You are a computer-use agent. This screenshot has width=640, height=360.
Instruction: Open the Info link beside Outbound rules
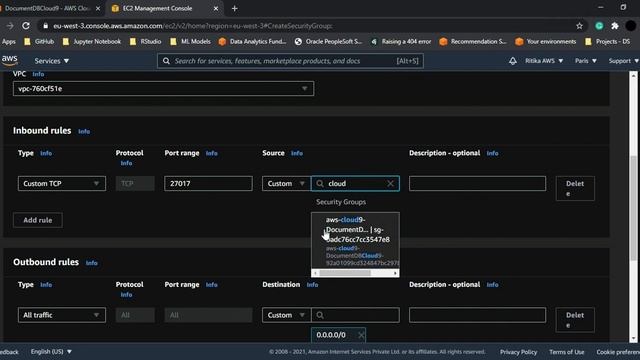tap(91, 263)
